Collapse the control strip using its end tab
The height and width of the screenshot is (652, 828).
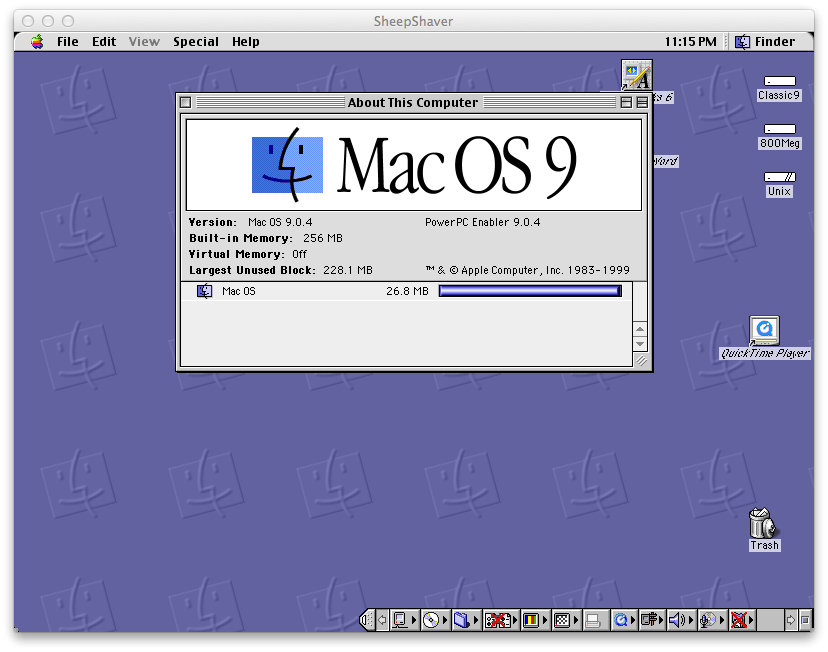pos(366,620)
